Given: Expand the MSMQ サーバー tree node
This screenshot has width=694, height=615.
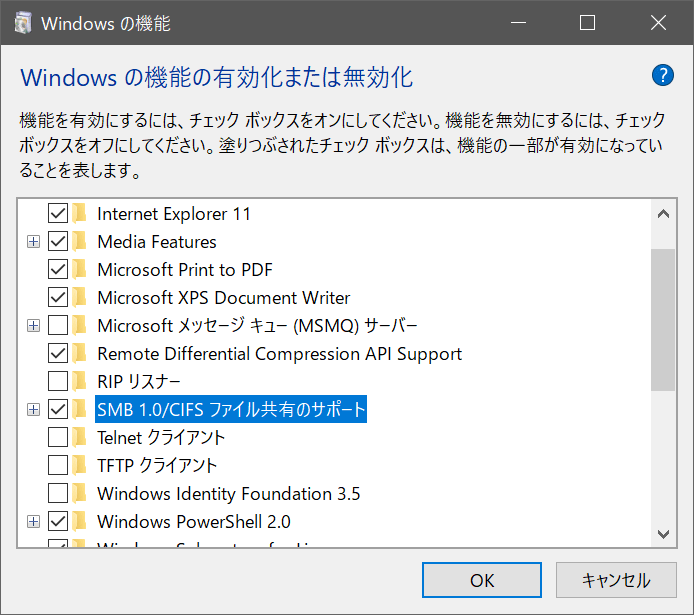Looking at the screenshot, I should [34, 326].
